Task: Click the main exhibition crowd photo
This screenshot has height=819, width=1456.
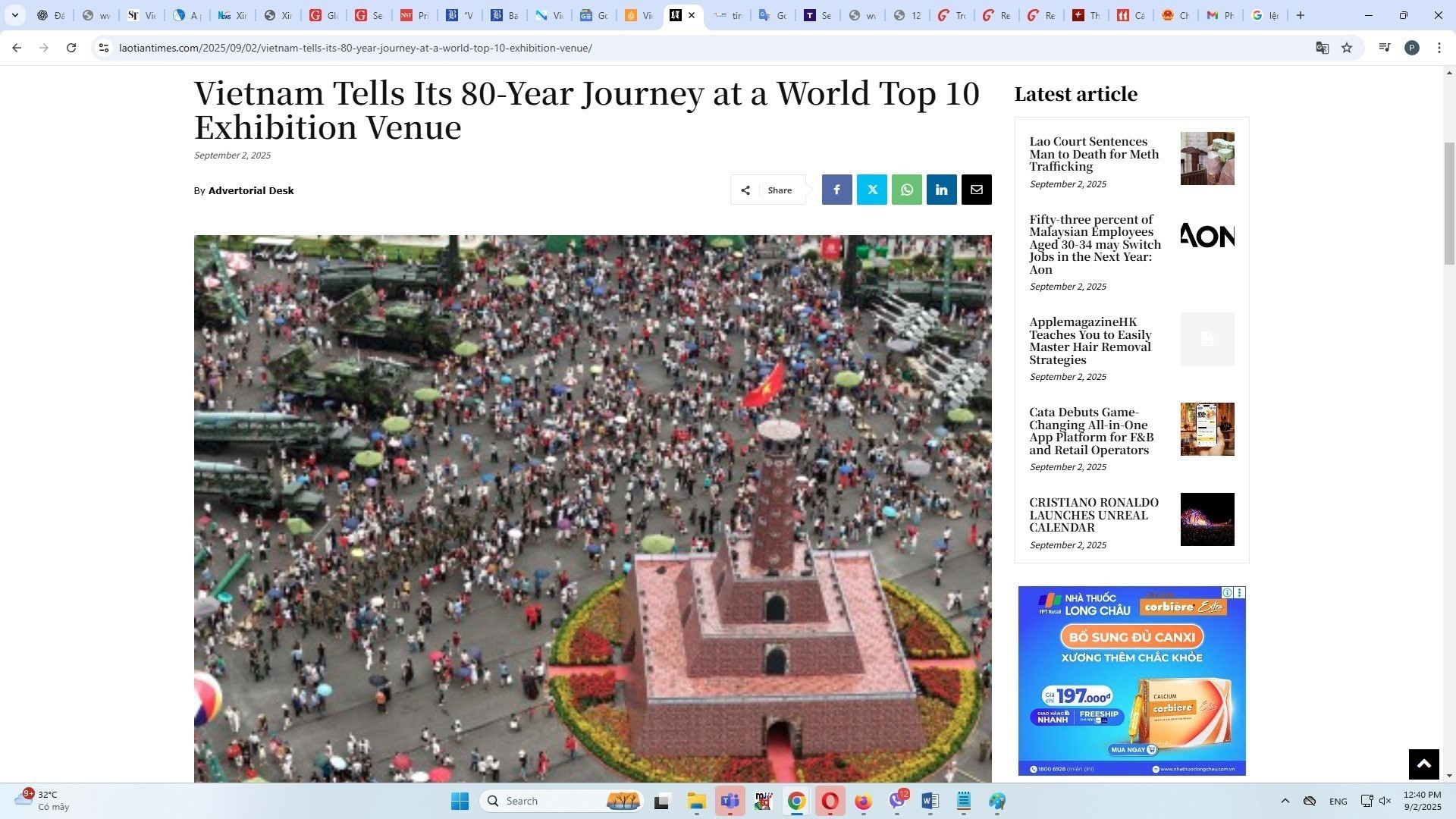Action: pyautogui.click(x=592, y=508)
